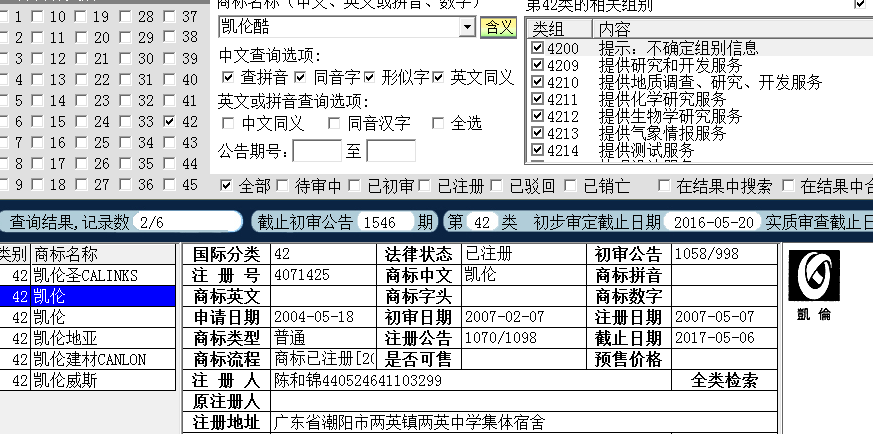The width and height of the screenshot is (873, 434).
Task: Click the 公告期号 start input field
Action: (317, 151)
